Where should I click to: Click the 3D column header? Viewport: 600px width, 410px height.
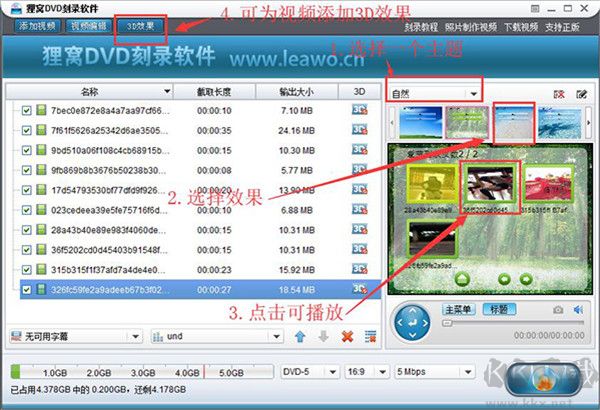[x=359, y=91]
